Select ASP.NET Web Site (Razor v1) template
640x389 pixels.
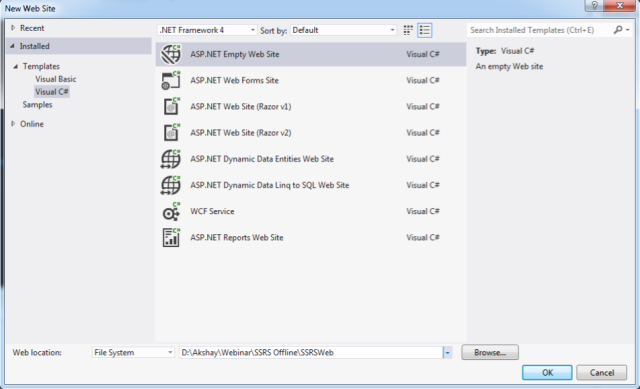[x=311, y=107]
